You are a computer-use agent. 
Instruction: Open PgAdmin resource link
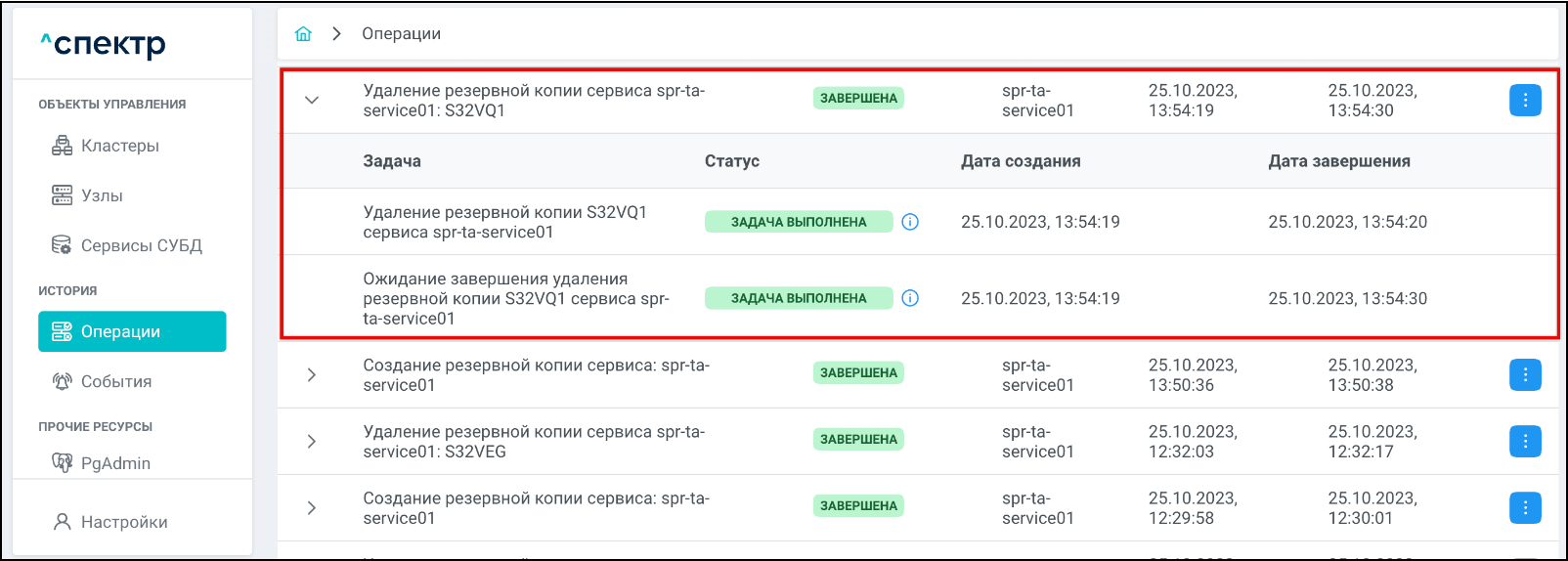click(x=115, y=462)
